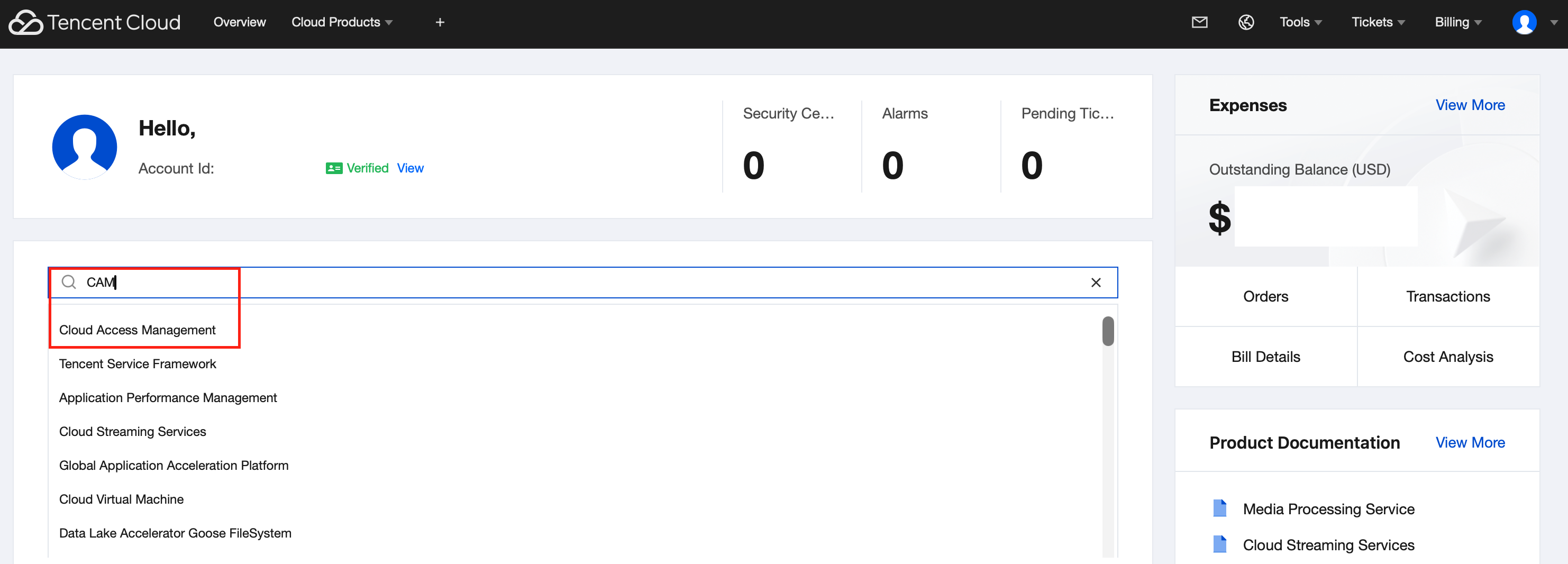This screenshot has height=564, width=1568.
Task: Open Cost Analysis
Action: tap(1448, 357)
